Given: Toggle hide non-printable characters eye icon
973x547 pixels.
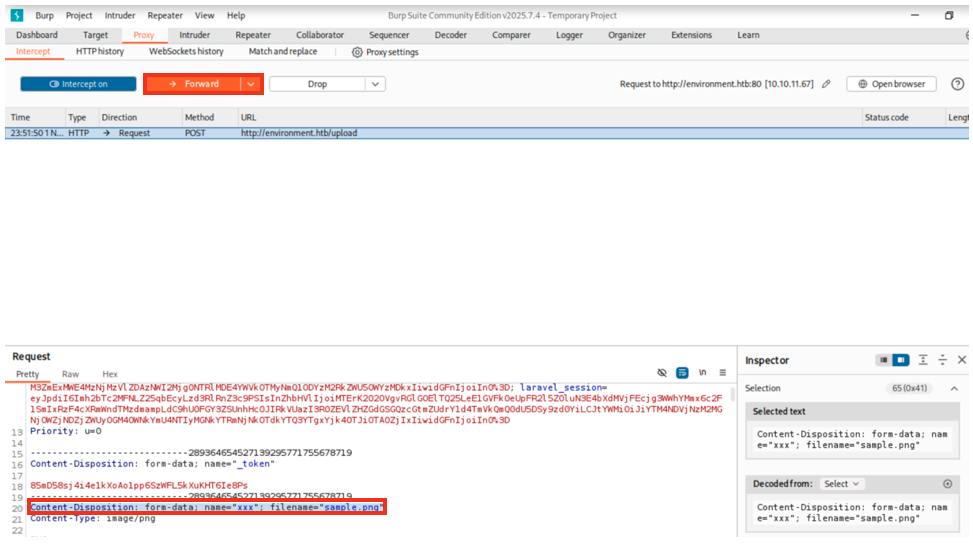Looking at the screenshot, I should coord(662,373).
